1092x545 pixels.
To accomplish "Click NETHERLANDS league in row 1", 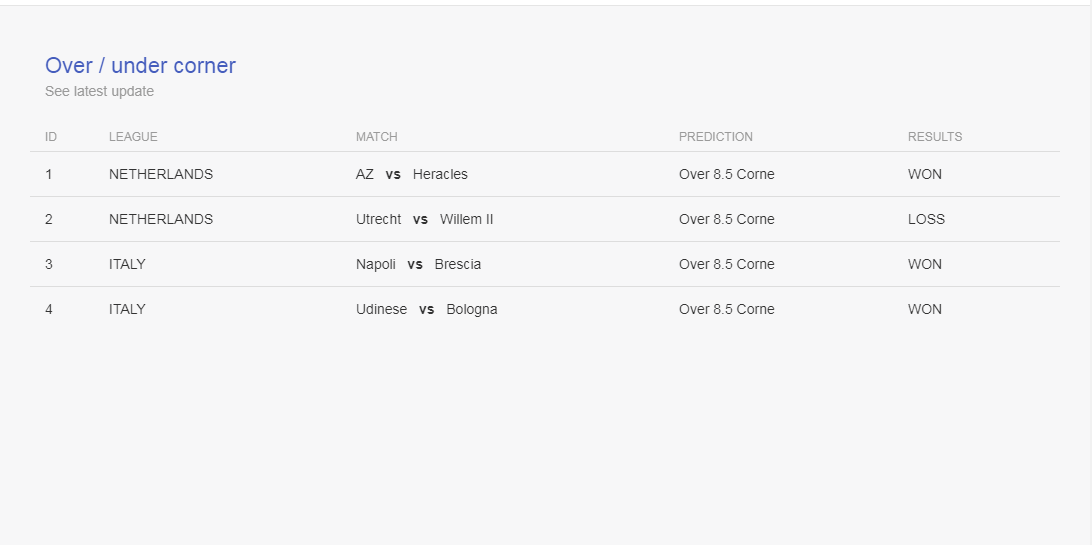I will pyautogui.click(x=161, y=174).
